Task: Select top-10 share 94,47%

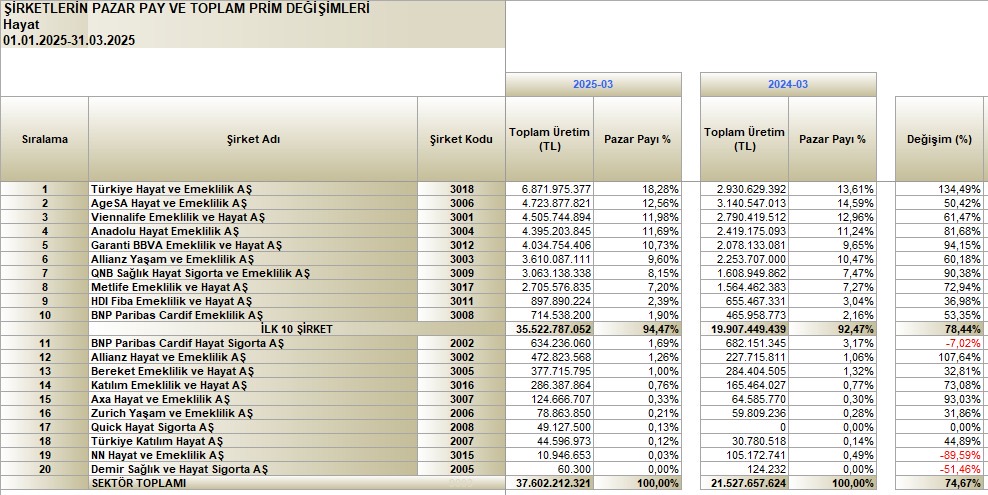Action: coord(638,329)
